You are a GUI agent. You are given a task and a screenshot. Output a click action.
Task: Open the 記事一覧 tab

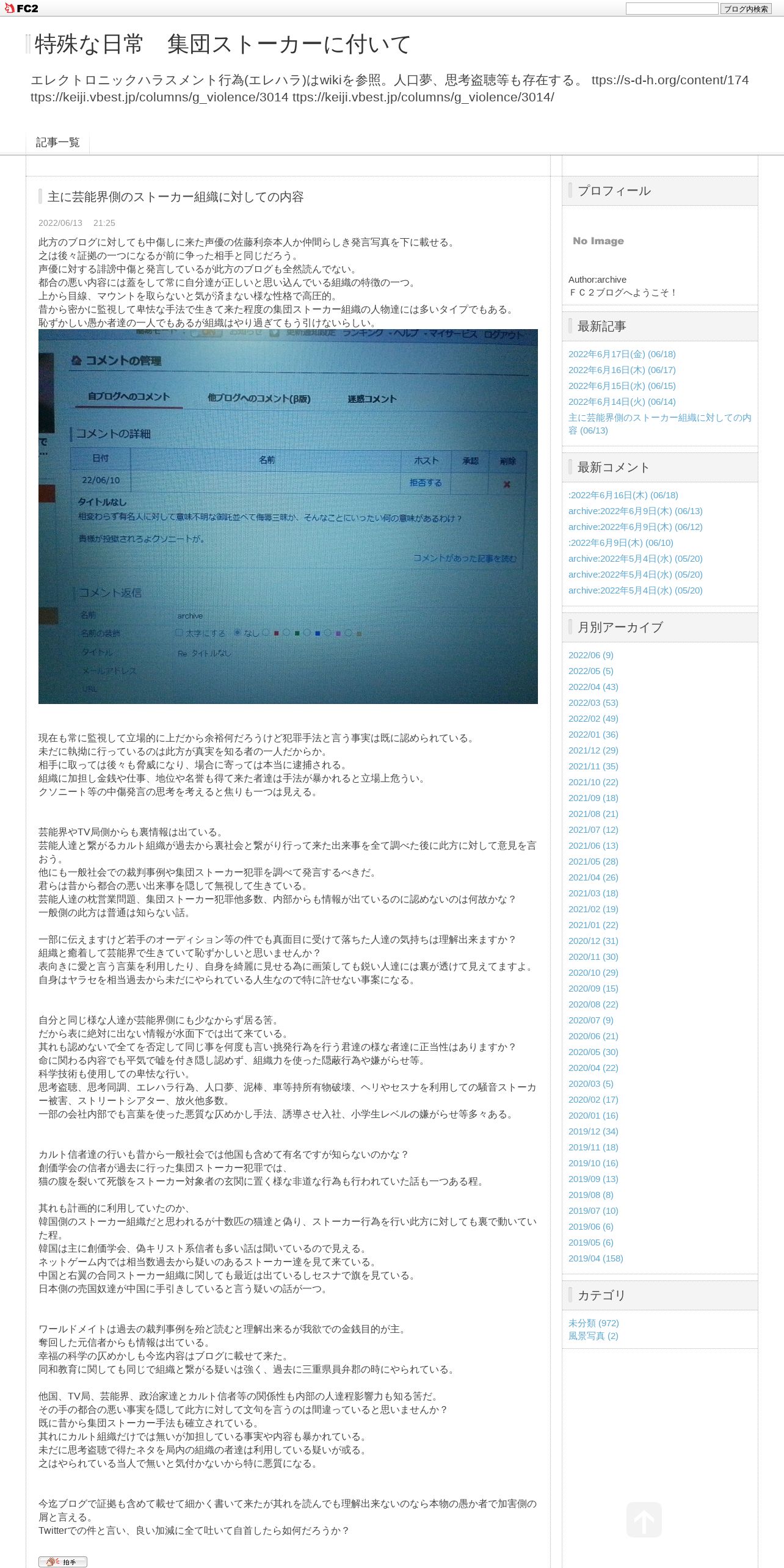point(57,142)
